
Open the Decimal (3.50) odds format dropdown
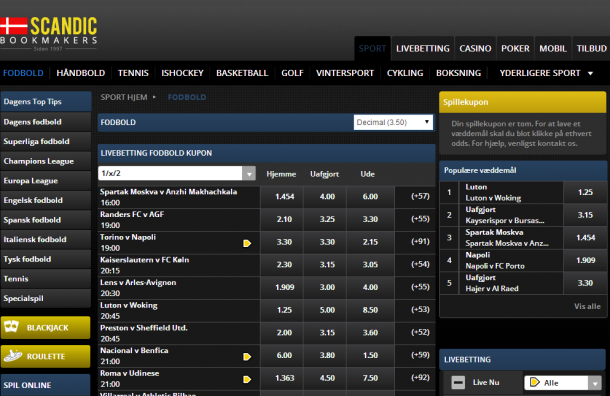[393, 122]
